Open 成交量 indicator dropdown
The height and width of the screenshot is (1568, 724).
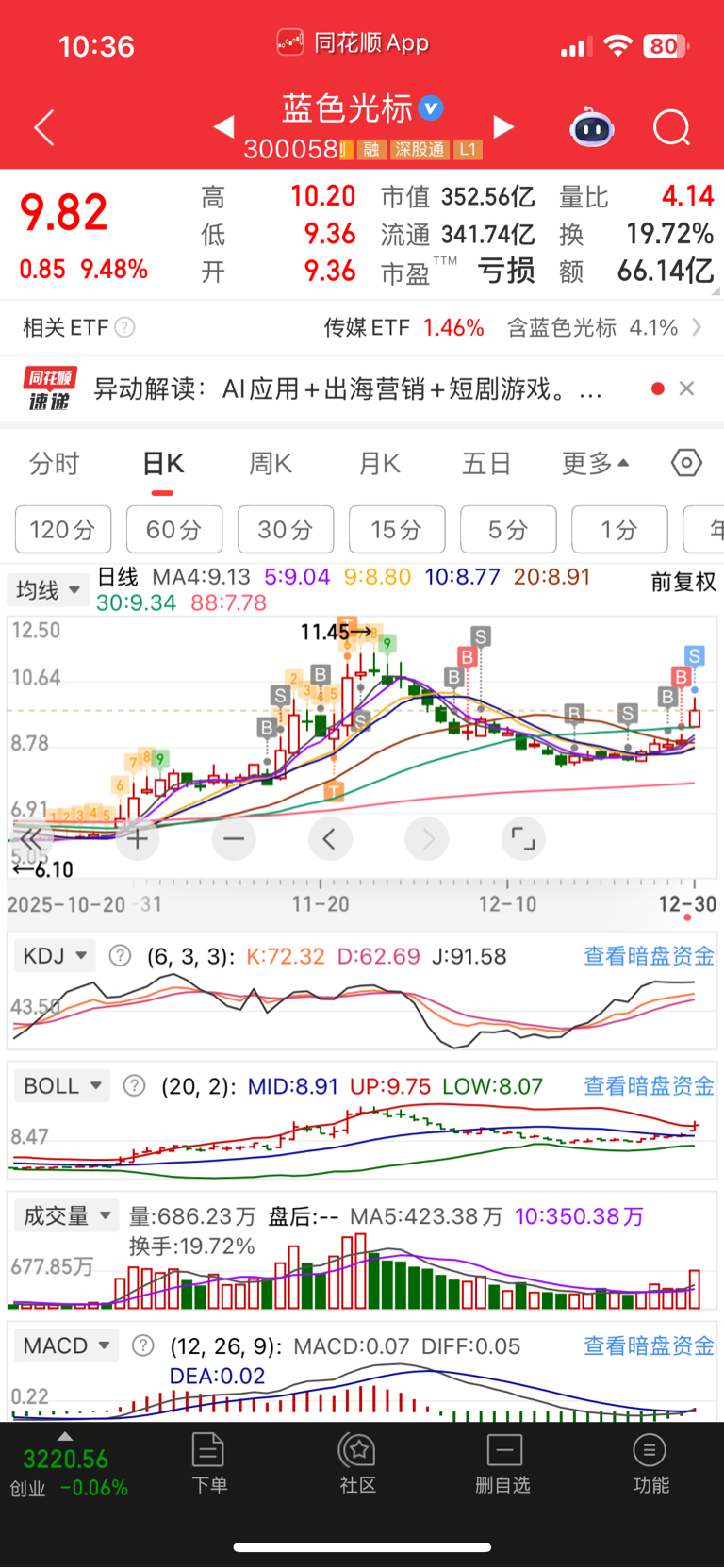pos(66,1216)
